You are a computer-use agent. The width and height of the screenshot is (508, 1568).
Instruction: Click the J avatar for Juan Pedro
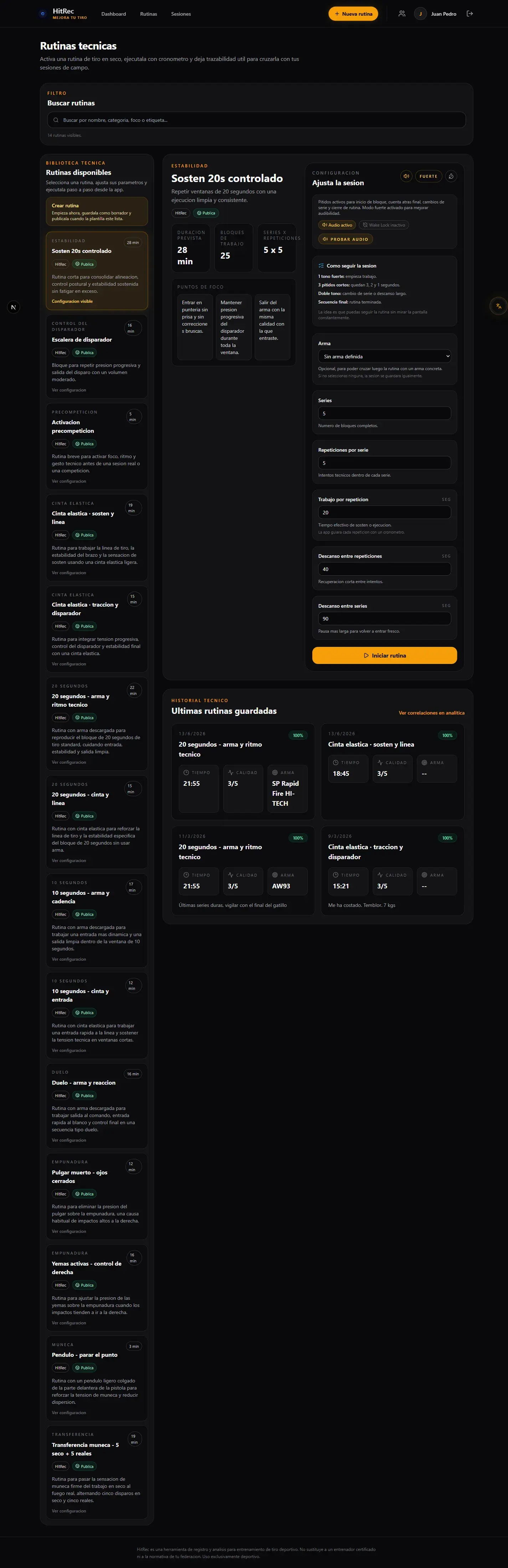(420, 14)
